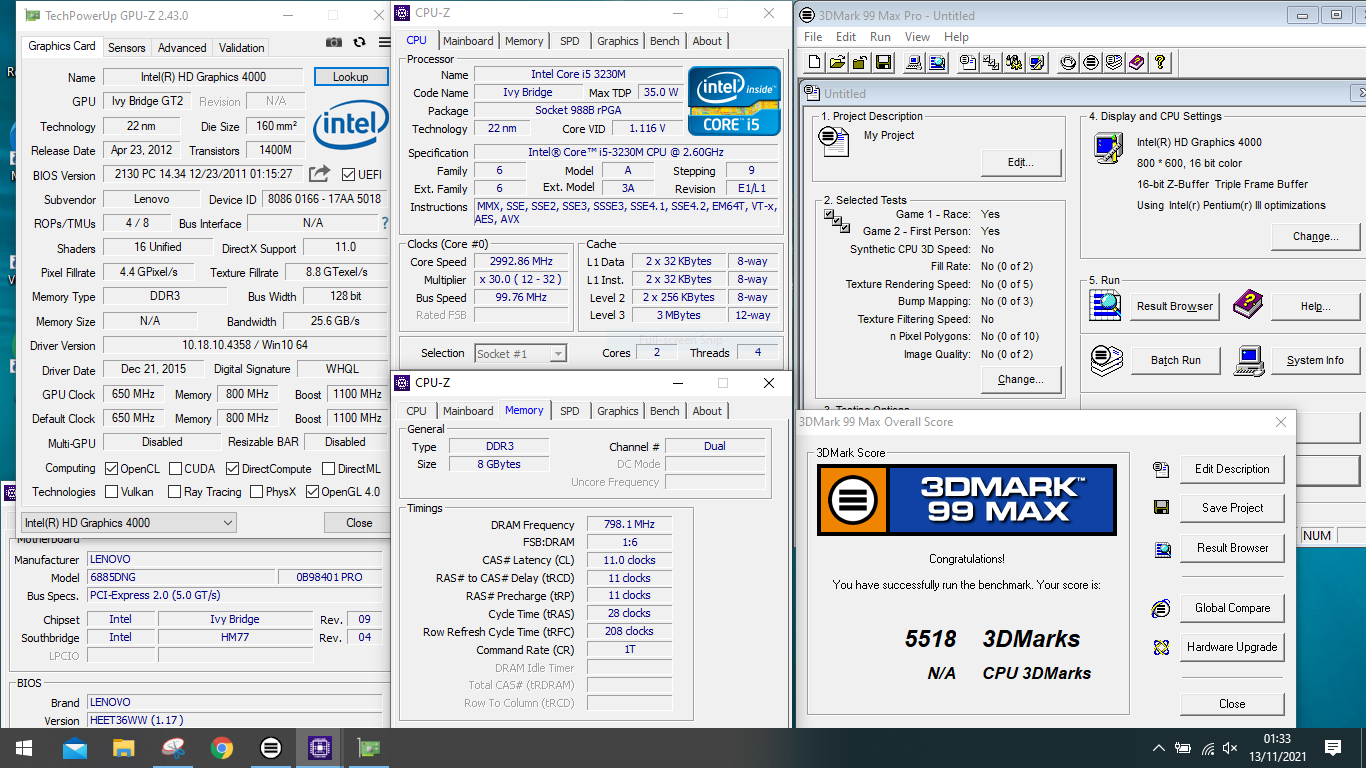This screenshot has height=768, width=1366.
Task: Open the Mail app from taskbar
Action: (75, 747)
